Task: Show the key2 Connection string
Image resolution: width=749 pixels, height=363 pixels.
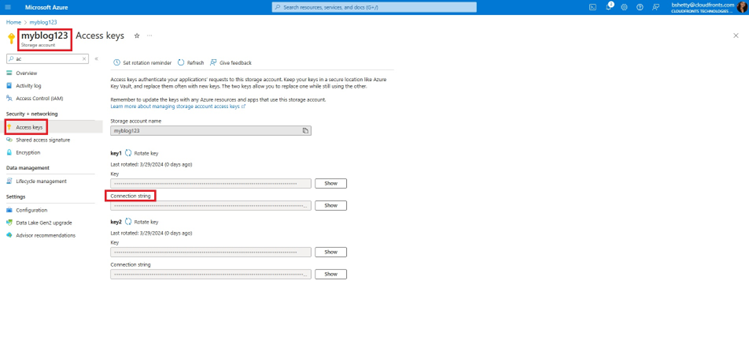Action: click(x=331, y=274)
